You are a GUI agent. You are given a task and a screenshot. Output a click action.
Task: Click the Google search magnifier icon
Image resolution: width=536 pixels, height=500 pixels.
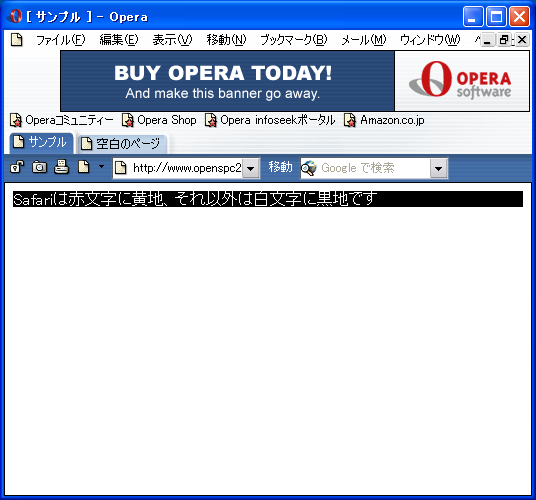[309, 168]
